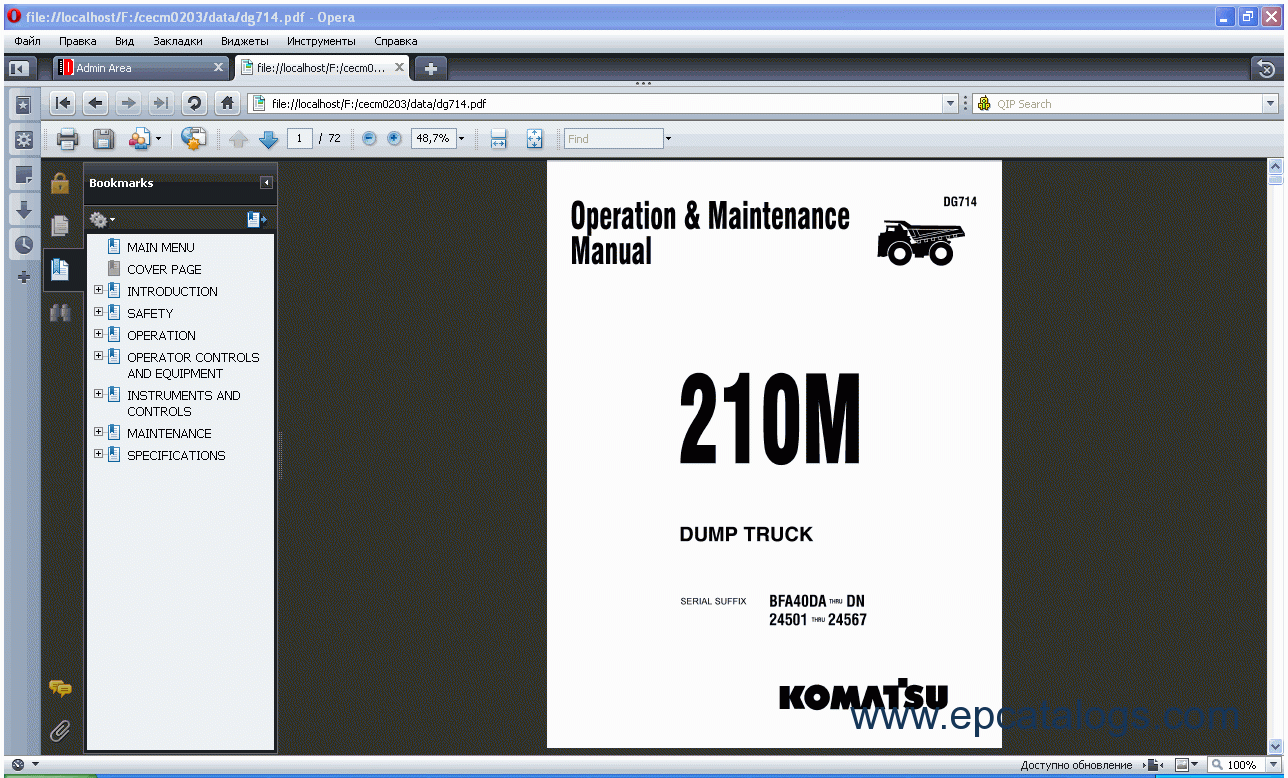The height and width of the screenshot is (778, 1288).
Task: Toggle Opera panel sidebar visibility
Action: click(18, 68)
